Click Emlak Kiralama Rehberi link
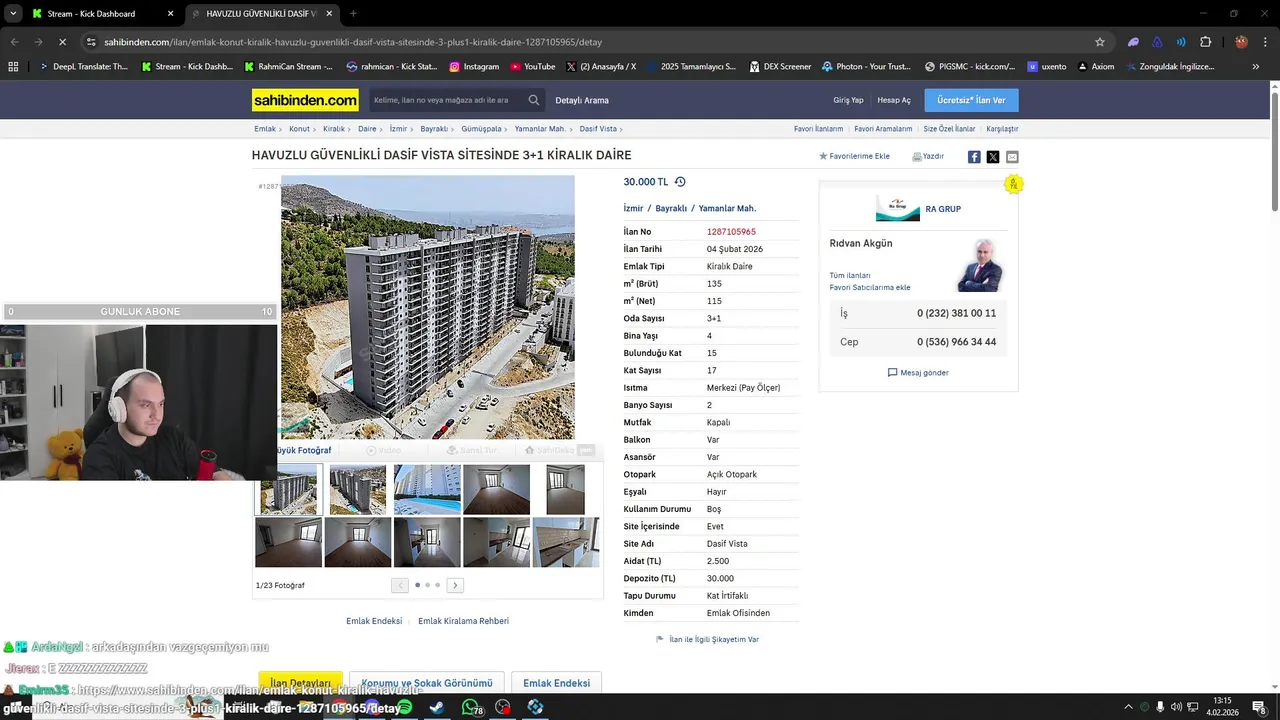 tap(463, 621)
